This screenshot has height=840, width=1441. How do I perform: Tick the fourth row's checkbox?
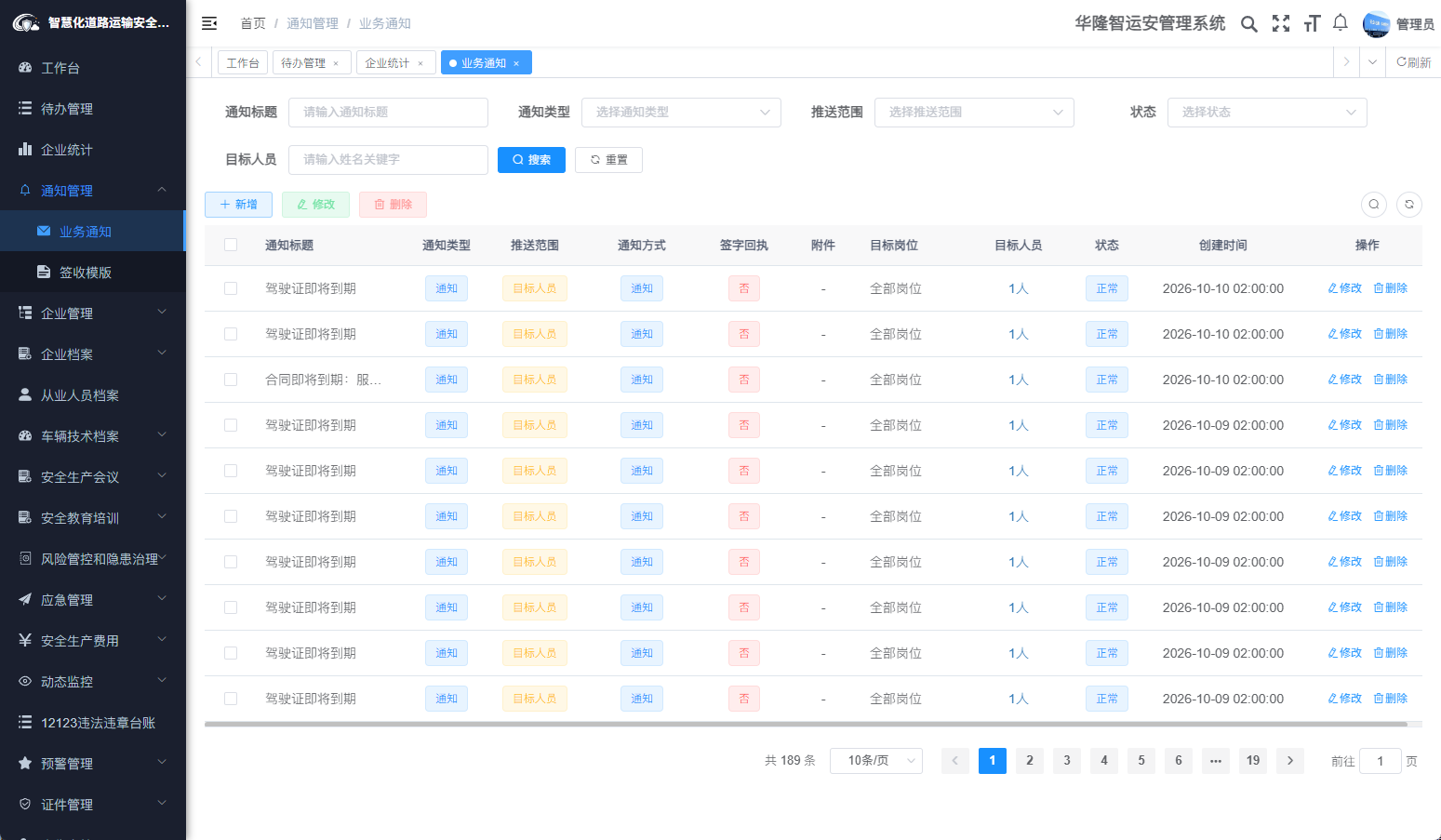(x=231, y=425)
